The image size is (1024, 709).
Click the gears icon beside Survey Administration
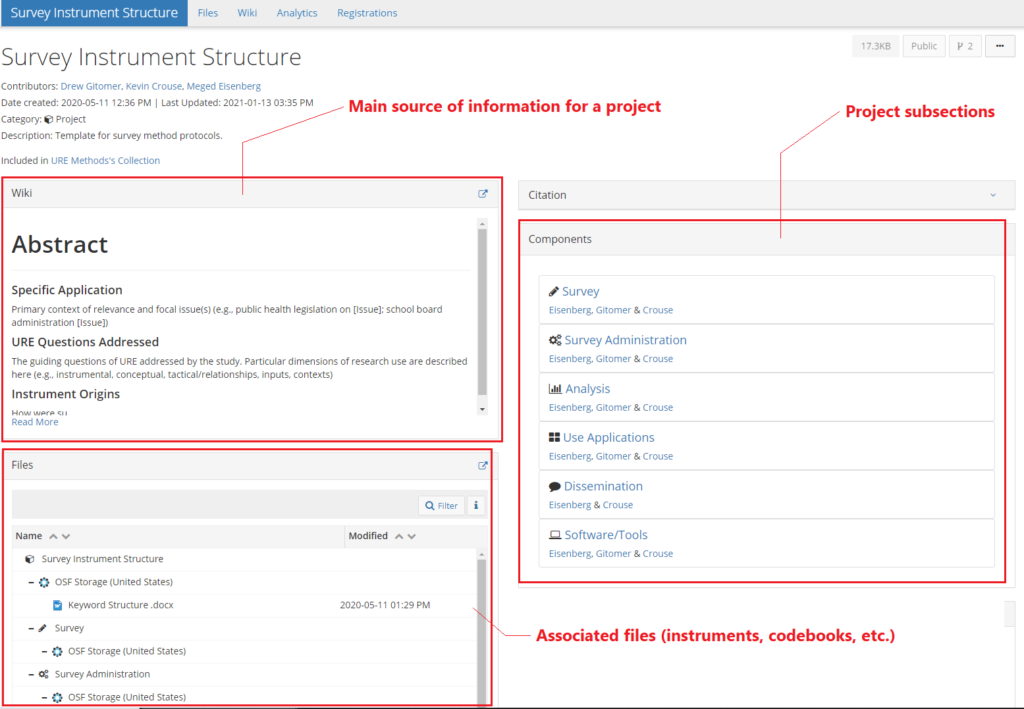click(555, 340)
